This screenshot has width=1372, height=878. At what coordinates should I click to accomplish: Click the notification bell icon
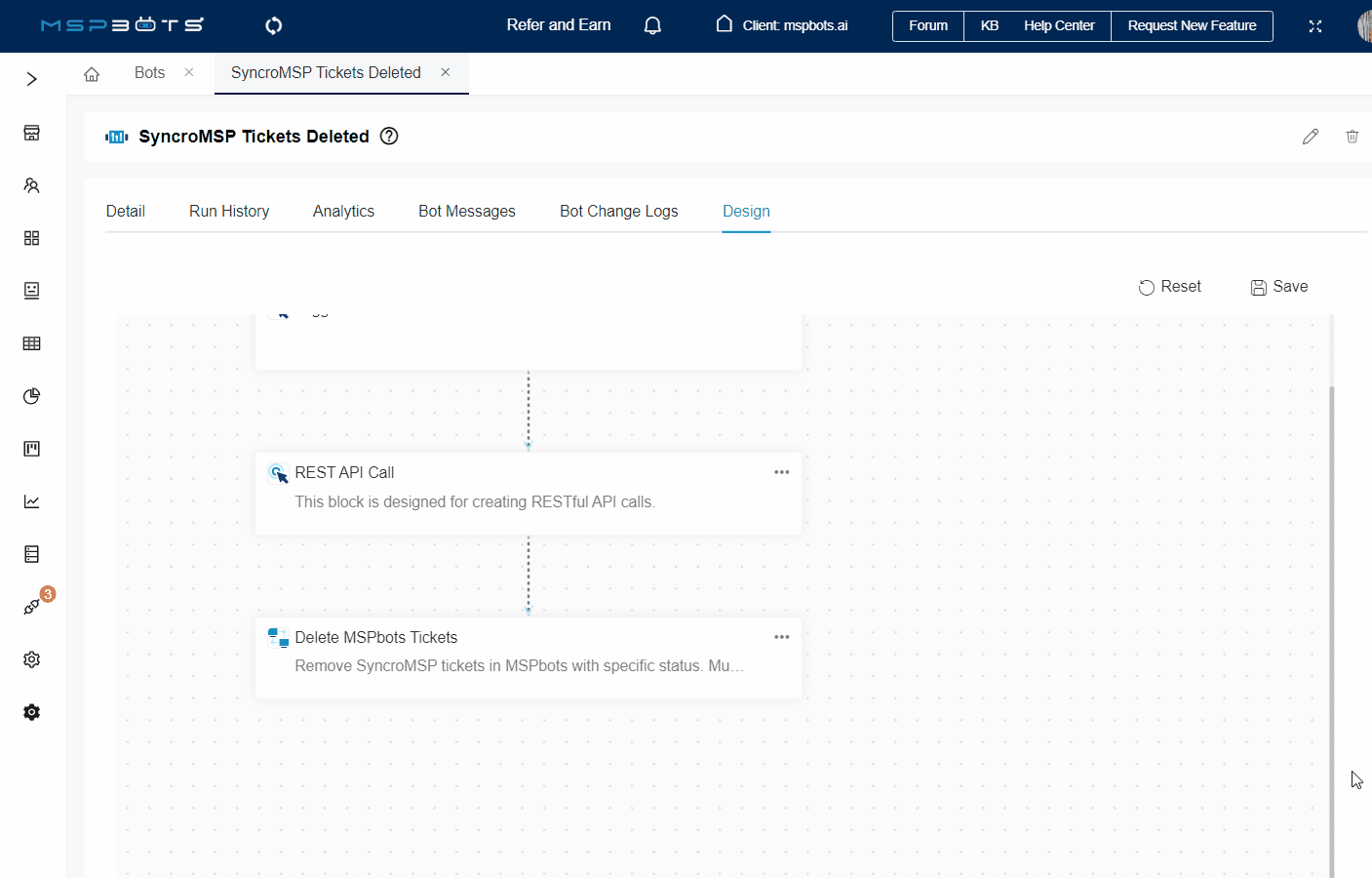click(652, 25)
